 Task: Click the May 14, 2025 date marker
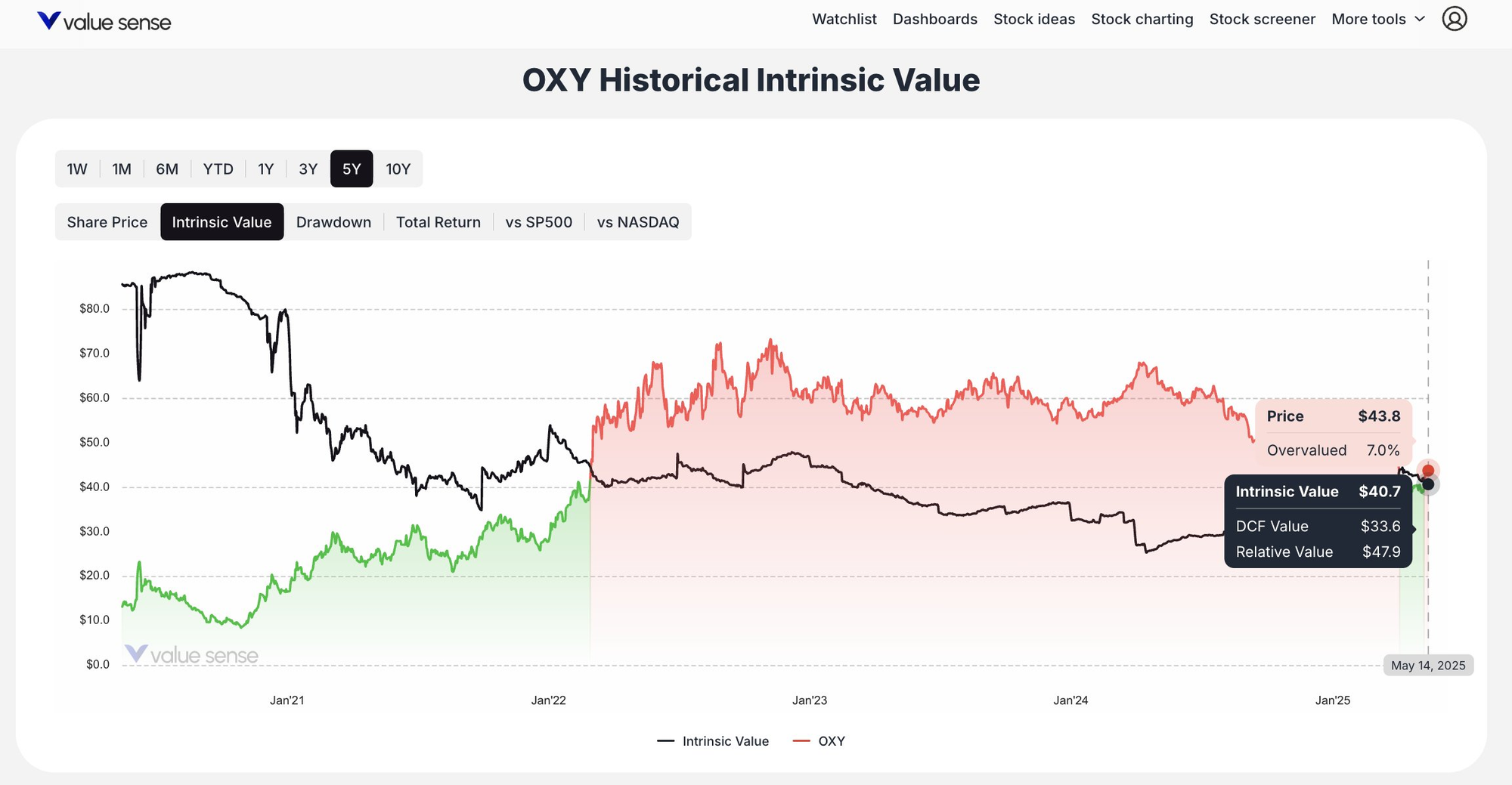point(1428,665)
